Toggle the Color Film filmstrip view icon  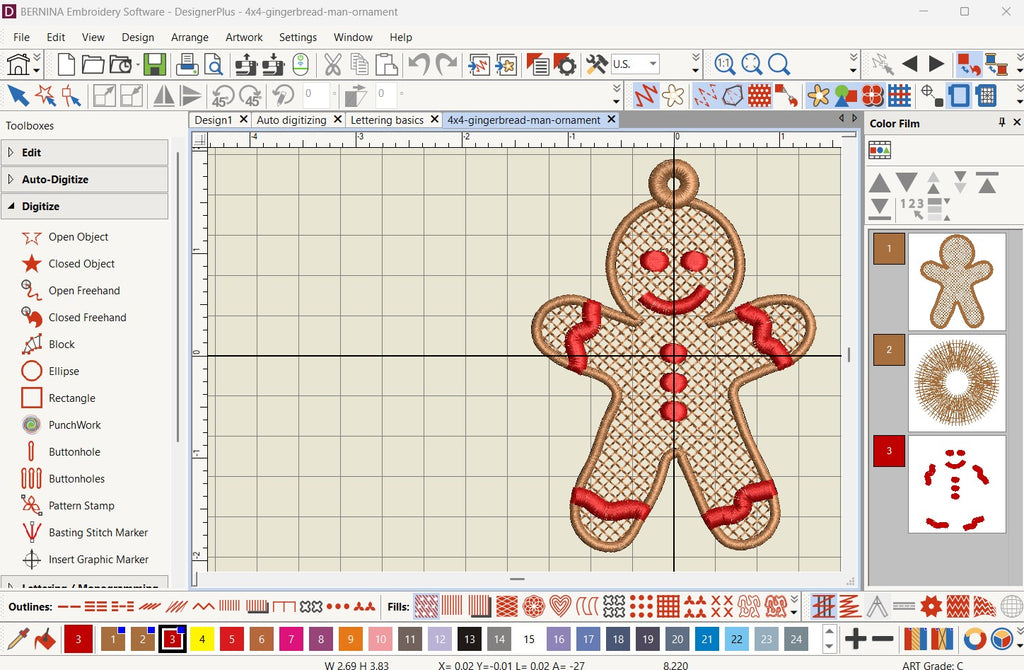tap(880, 150)
